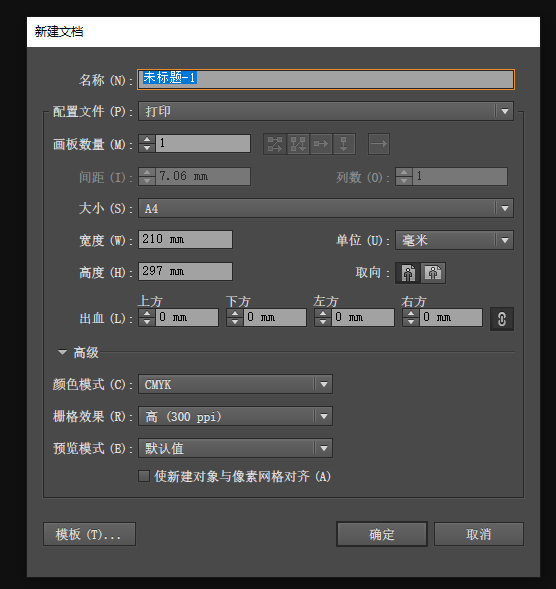Image resolution: width=556 pixels, height=589 pixels.
Task: Open the 配置文件 dropdown showing 打印
Action: [326, 111]
